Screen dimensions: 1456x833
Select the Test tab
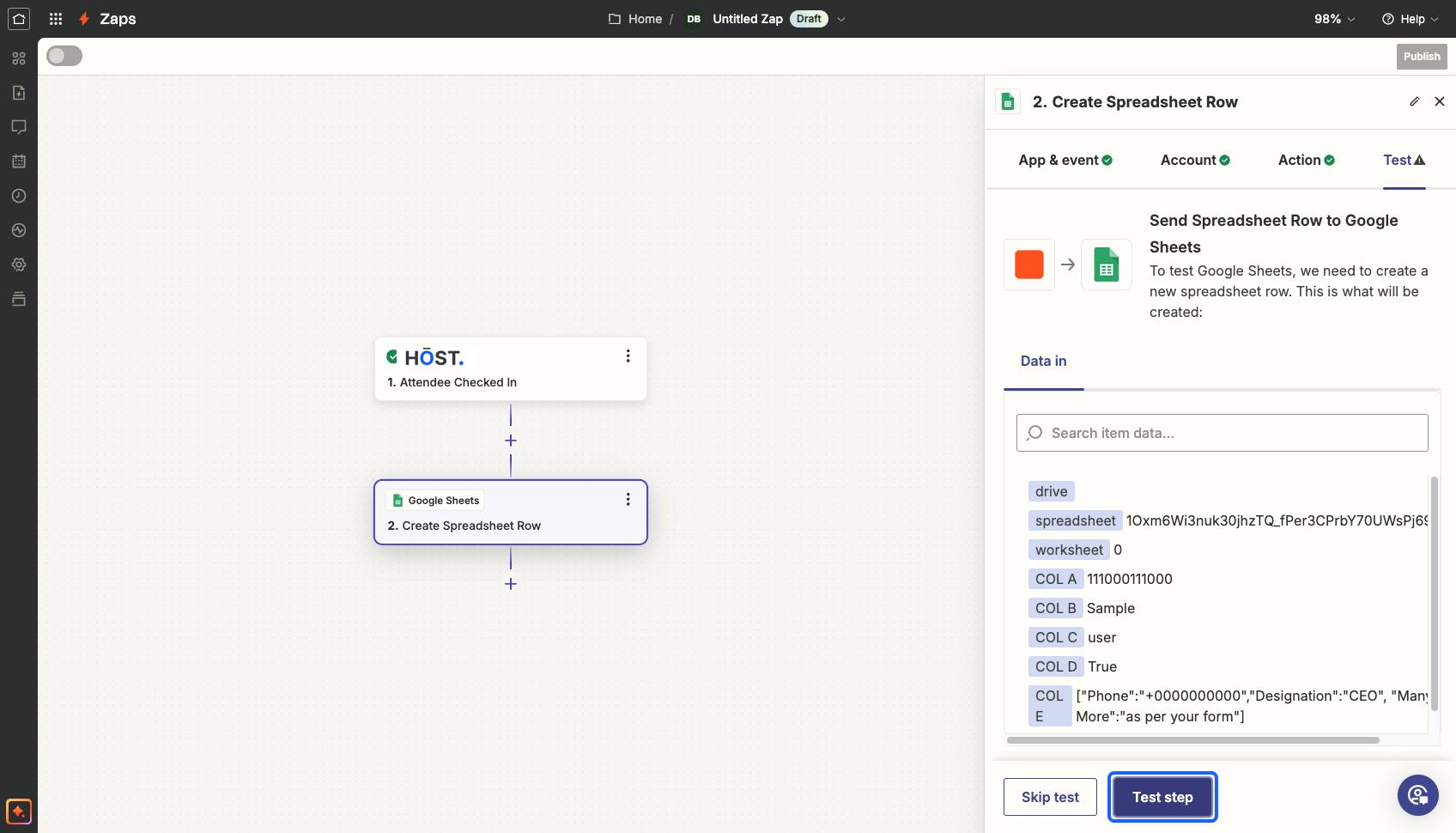1404,160
